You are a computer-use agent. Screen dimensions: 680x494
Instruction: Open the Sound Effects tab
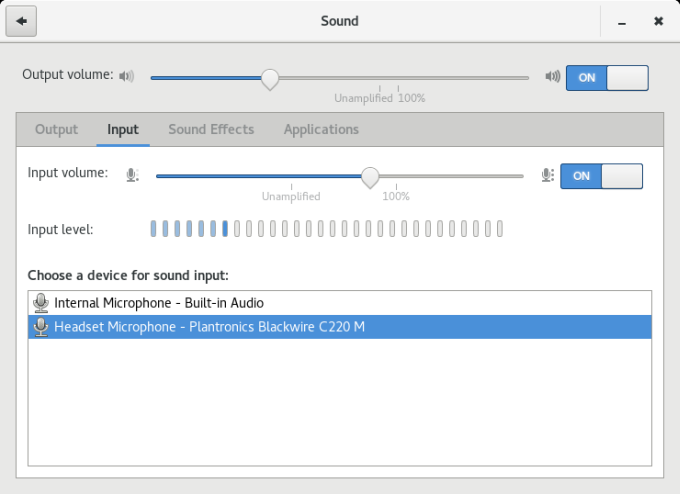[211, 129]
